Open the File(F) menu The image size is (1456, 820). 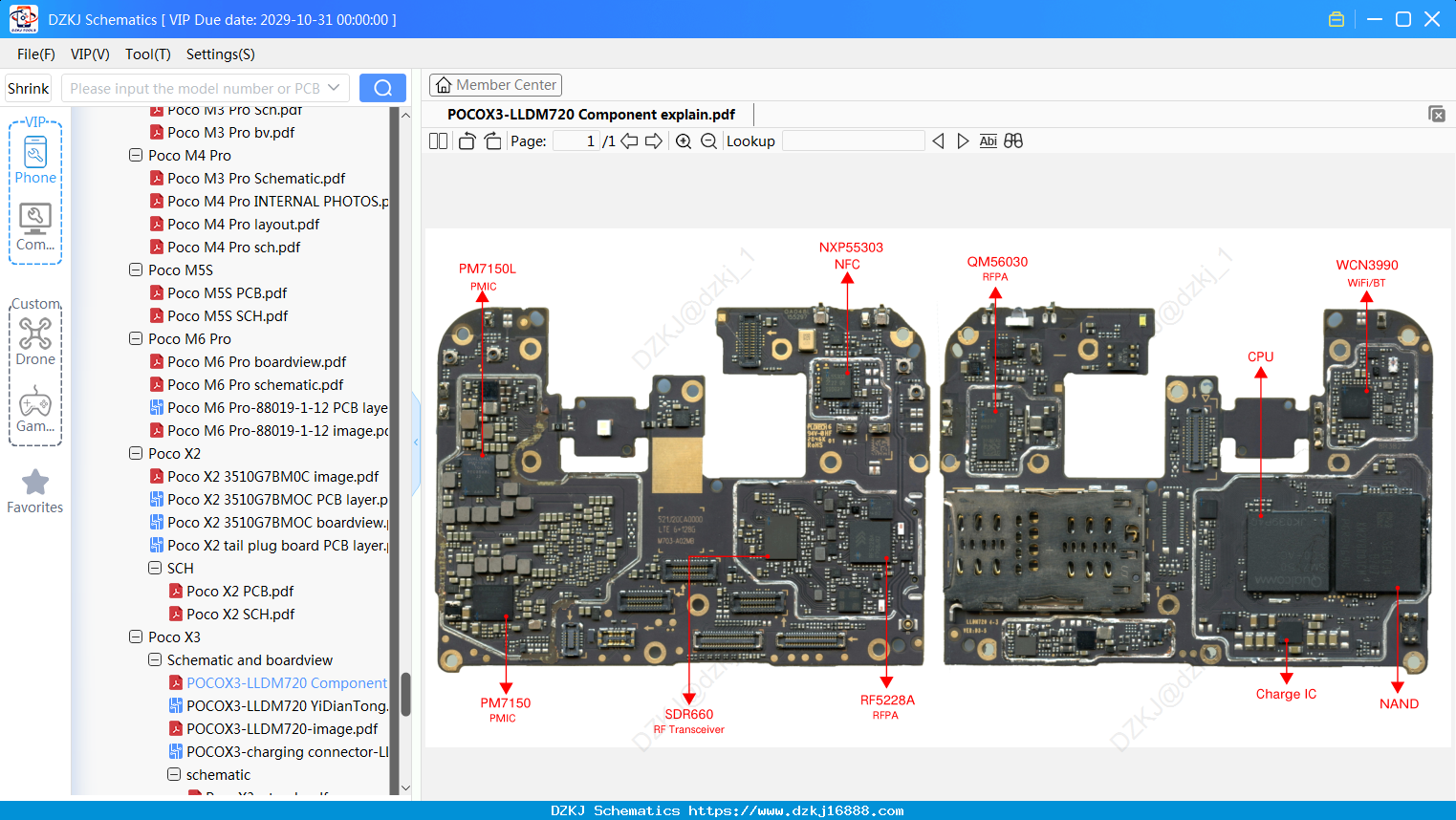pos(36,54)
